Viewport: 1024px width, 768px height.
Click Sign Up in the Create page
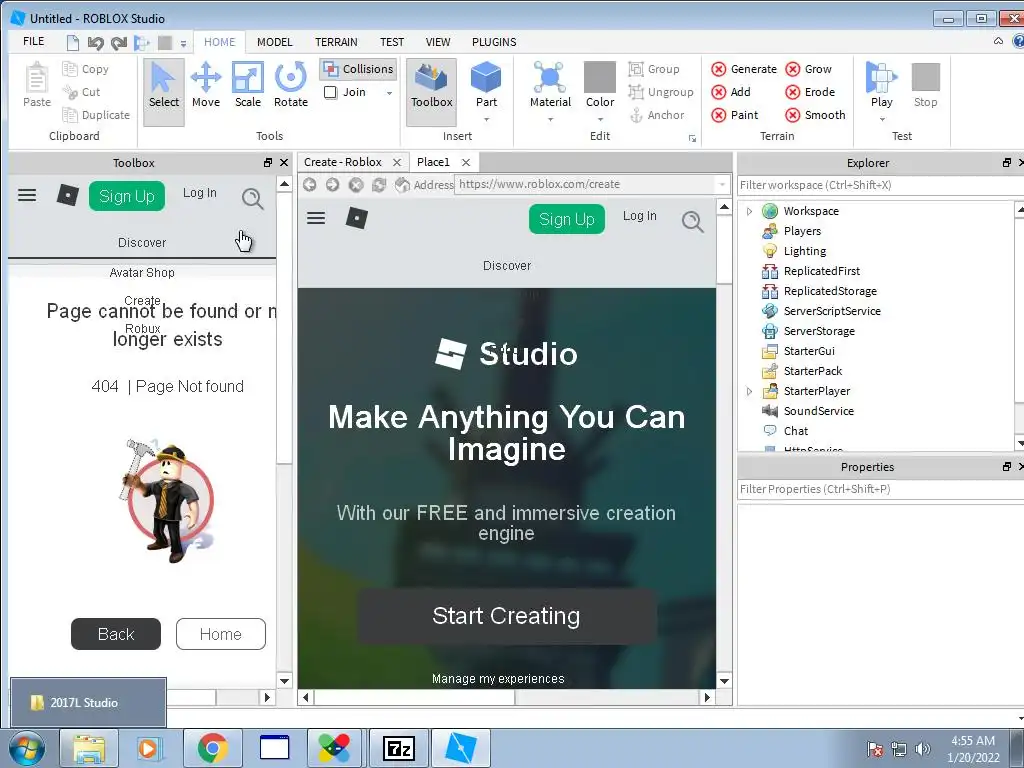(x=567, y=219)
